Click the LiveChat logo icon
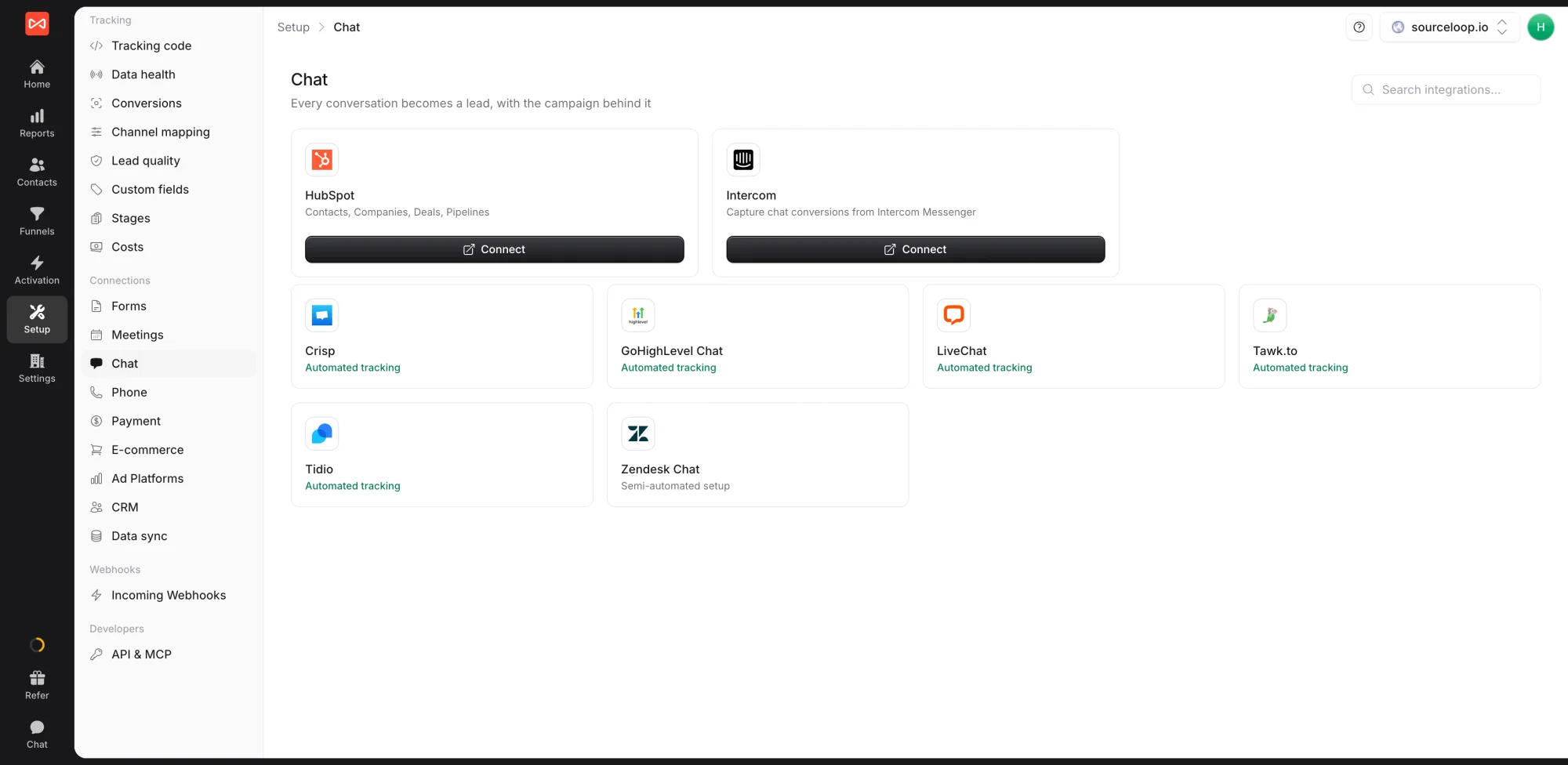Screen dimensions: 1568x765 (x=953, y=315)
